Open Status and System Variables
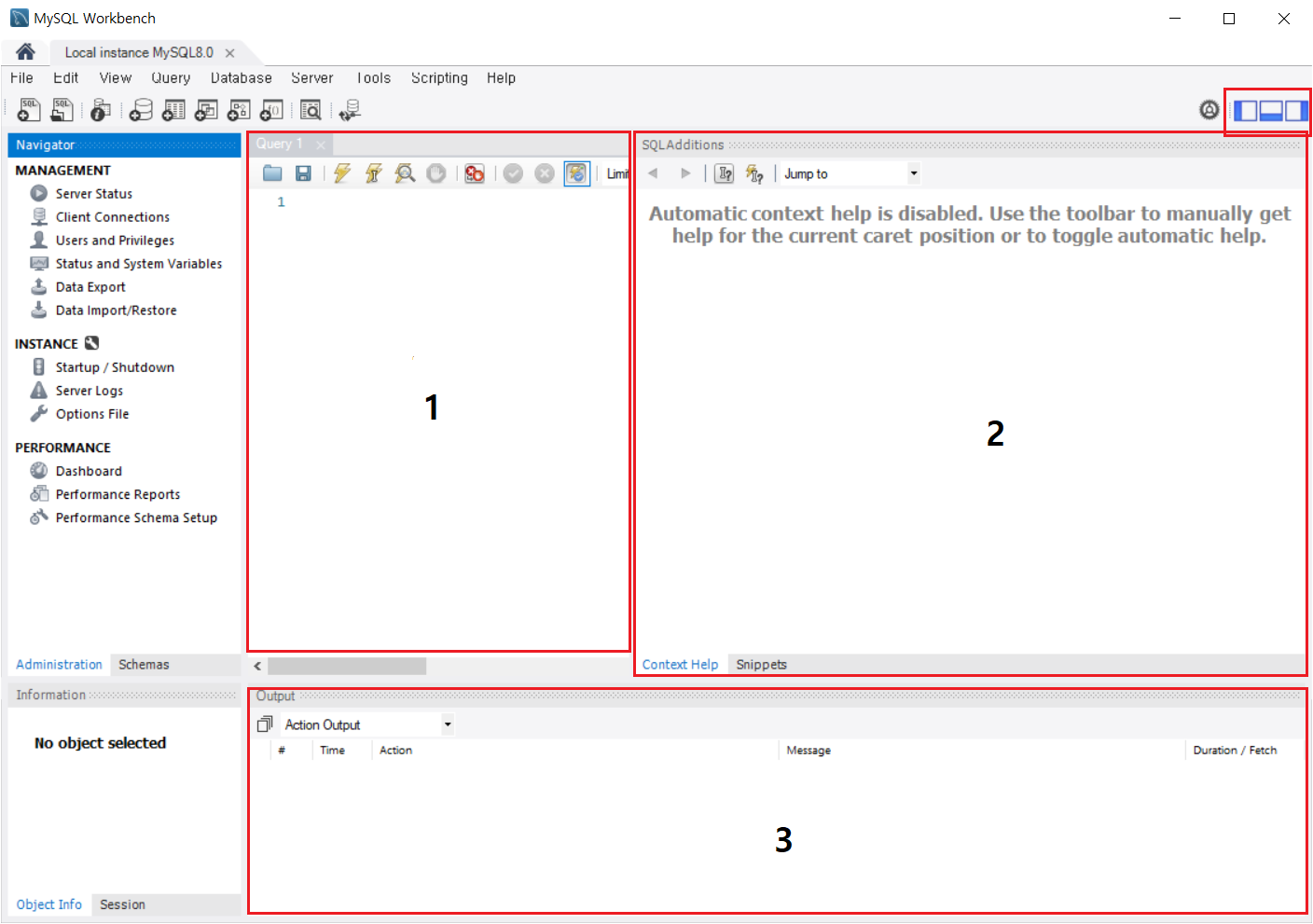This screenshot has height=924, width=1313. (138, 264)
